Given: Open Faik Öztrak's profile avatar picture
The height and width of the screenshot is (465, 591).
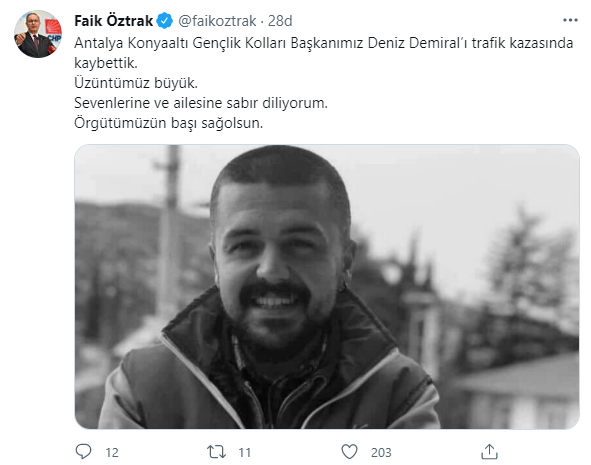Looking at the screenshot, I should [38, 34].
